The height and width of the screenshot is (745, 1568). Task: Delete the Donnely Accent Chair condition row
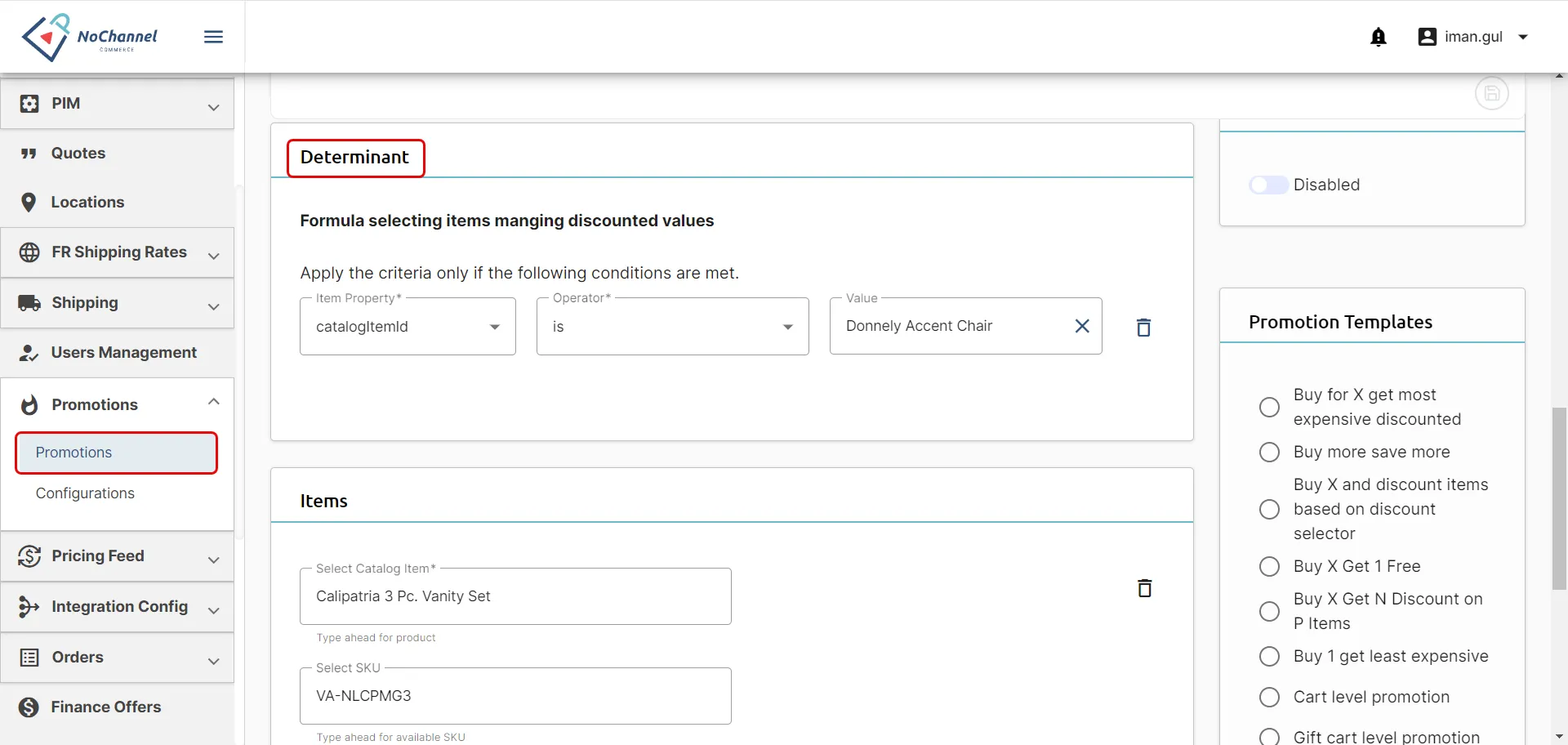(x=1143, y=327)
